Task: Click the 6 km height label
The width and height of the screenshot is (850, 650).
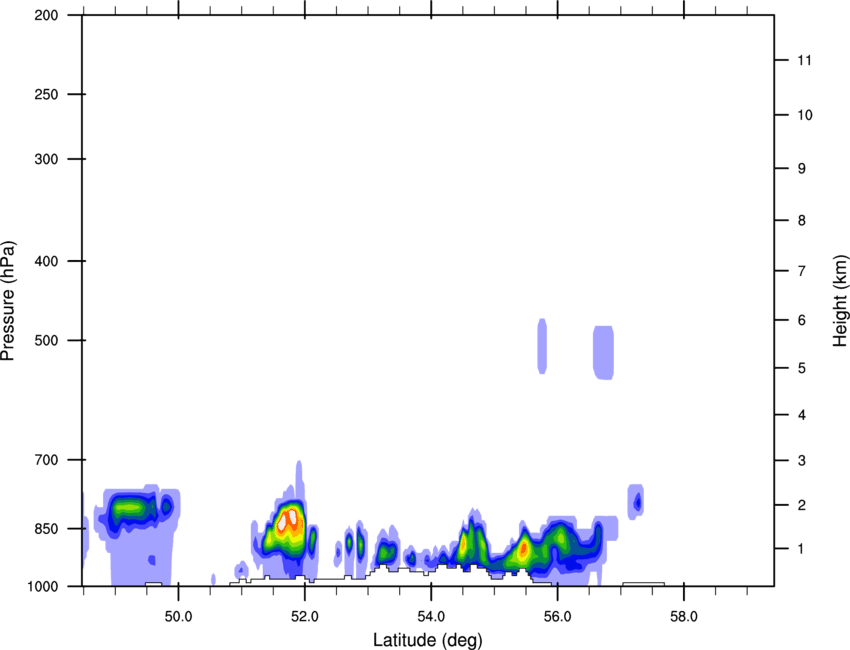Action: coord(802,320)
